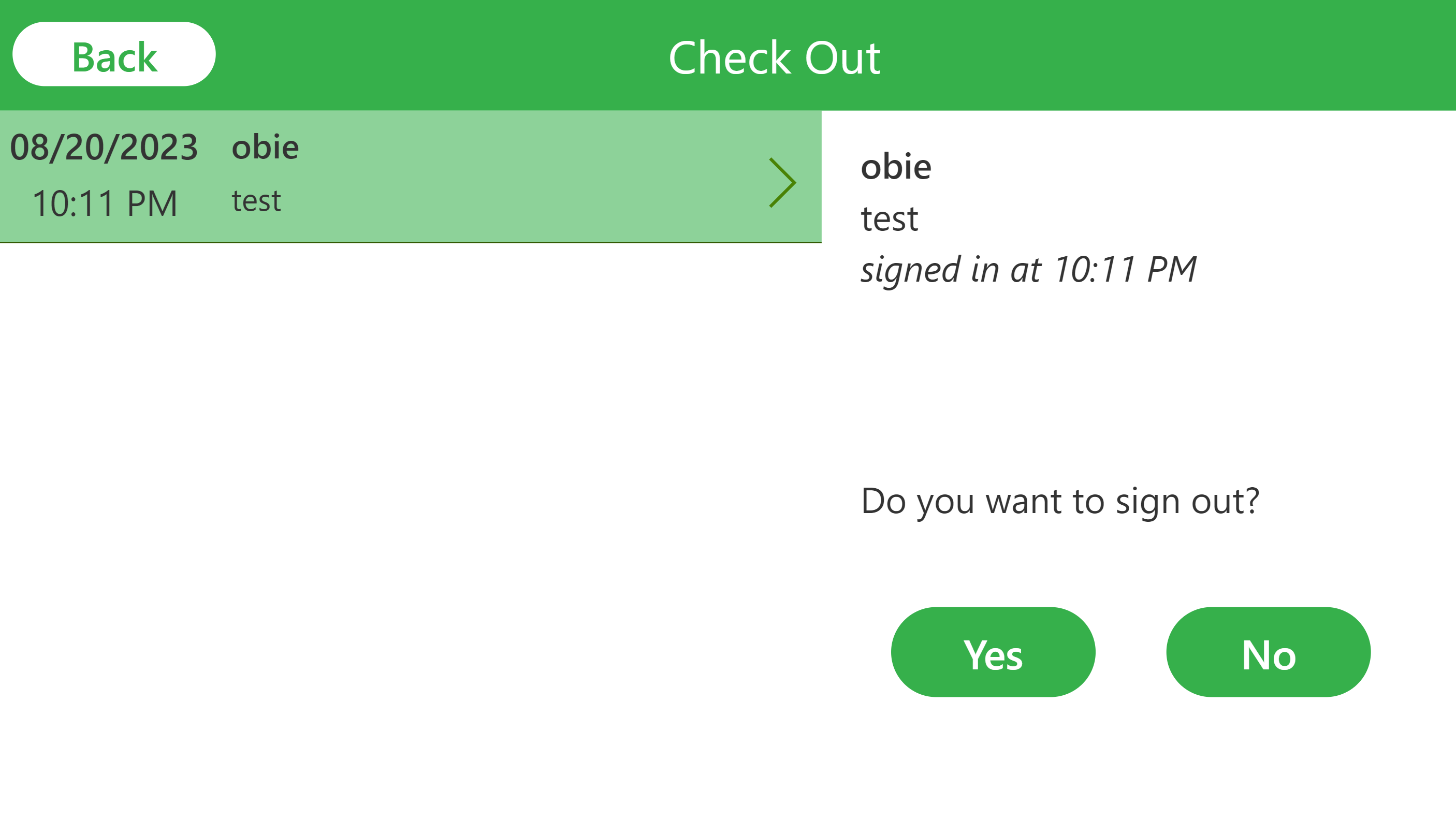Click blank space above the sign out prompt
This screenshot has height=819, width=1456.
point(1139,384)
